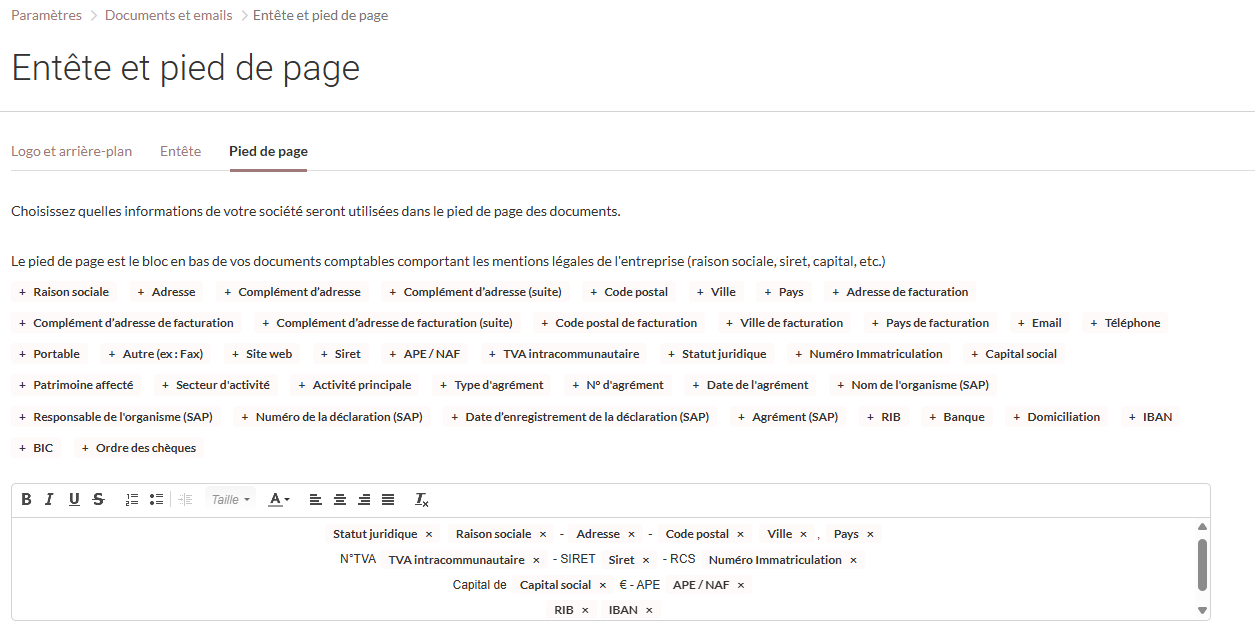Click the N°TVA text in footer editor
1255x635 pixels.
tap(358, 559)
